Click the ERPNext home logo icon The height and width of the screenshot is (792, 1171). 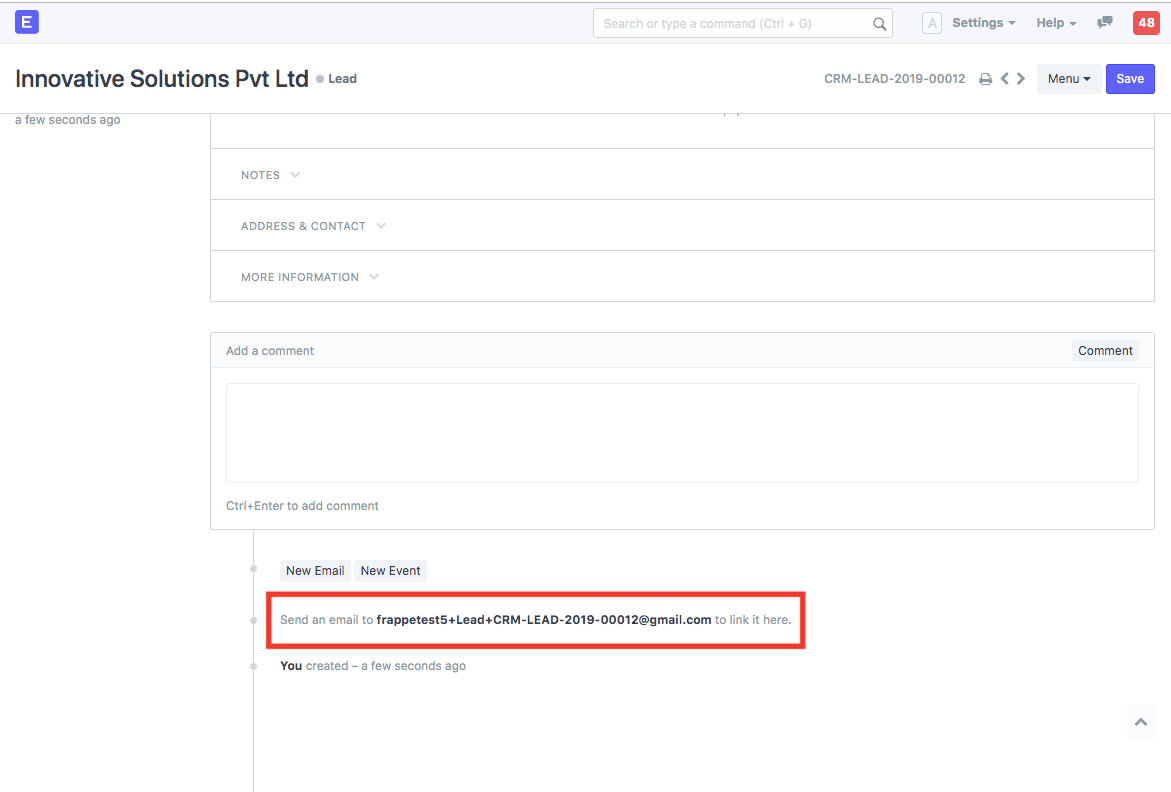click(27, 22)
